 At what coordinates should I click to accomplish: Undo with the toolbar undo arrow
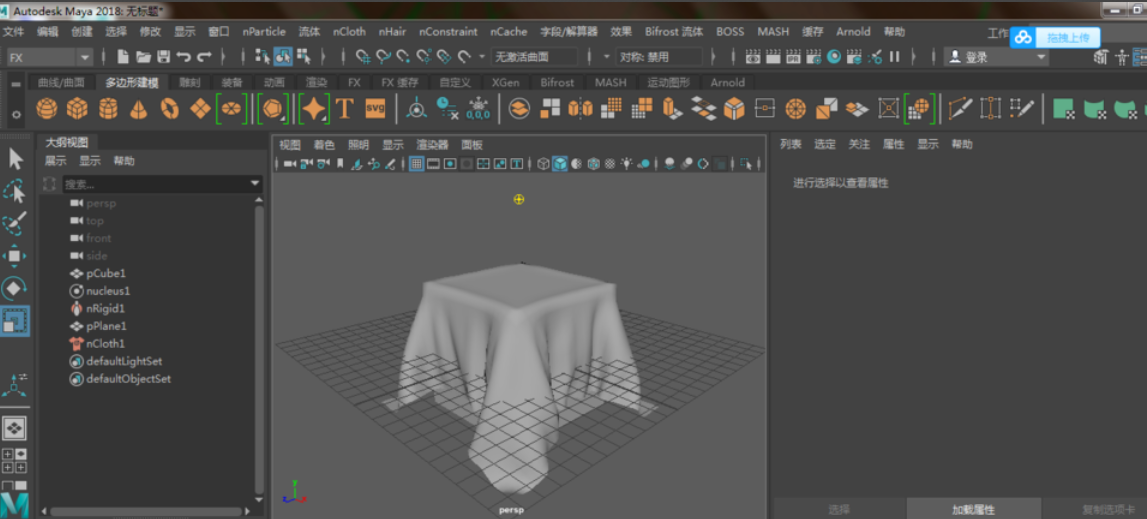(184, 56)
